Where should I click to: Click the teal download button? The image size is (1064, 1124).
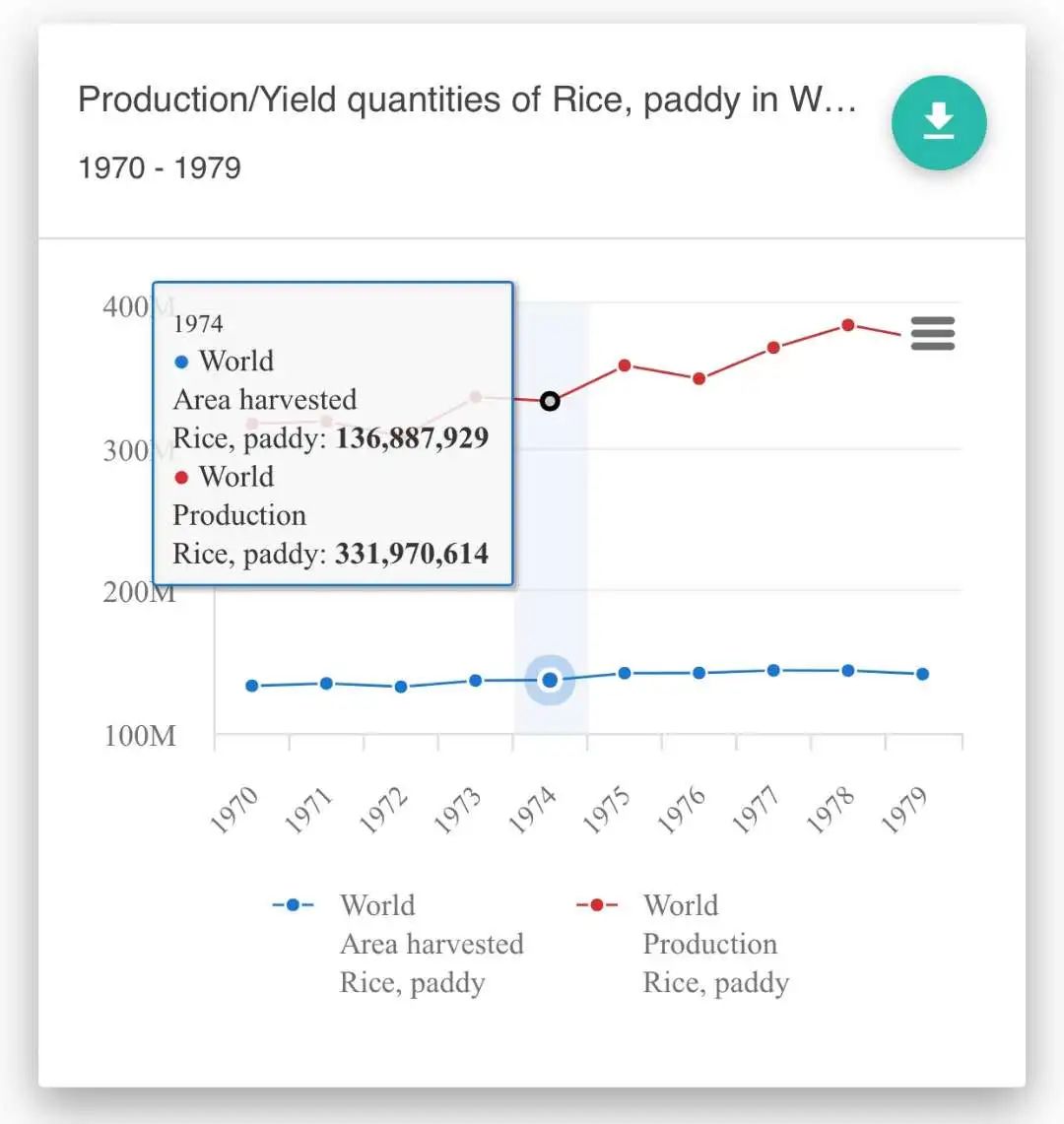[x=938, y=122]
